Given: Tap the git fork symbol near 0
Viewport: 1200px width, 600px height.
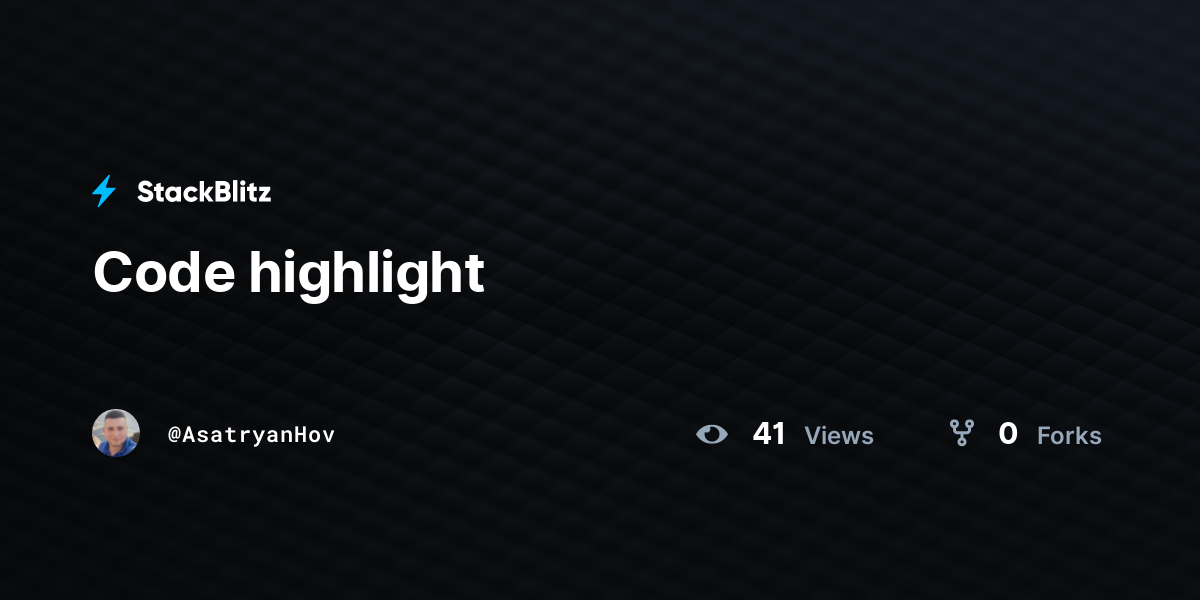Looking at the screenshot, I should 962,433.
